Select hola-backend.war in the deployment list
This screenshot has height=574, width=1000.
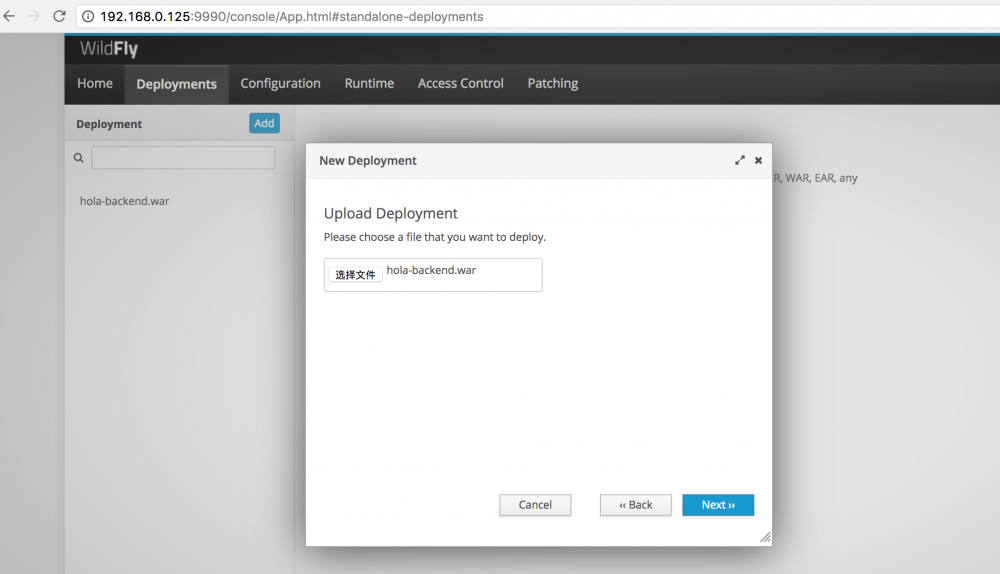(x=124, y=201)
